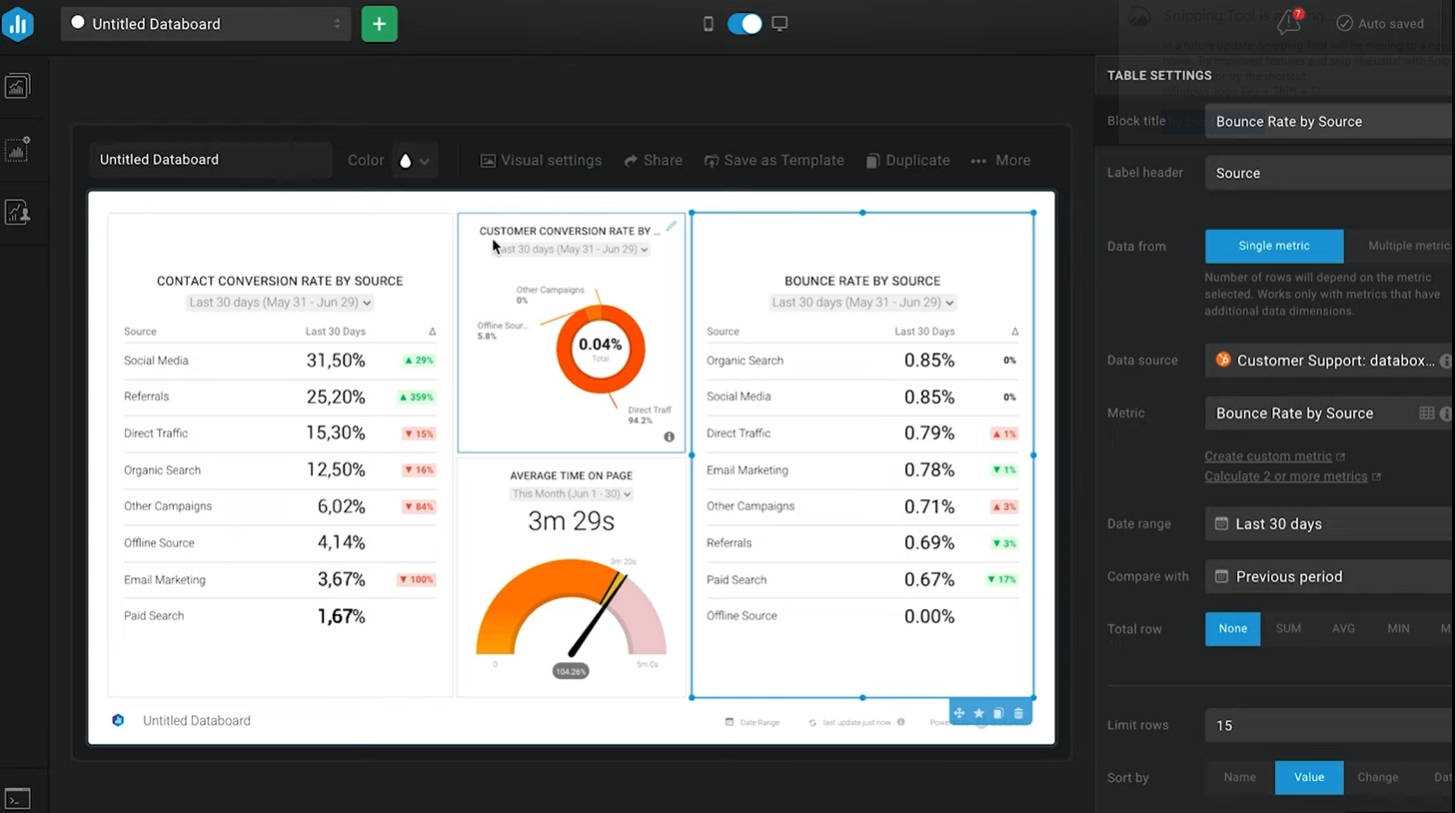Click delta sort icon in Bounce Rate table

click(1014, 332)
